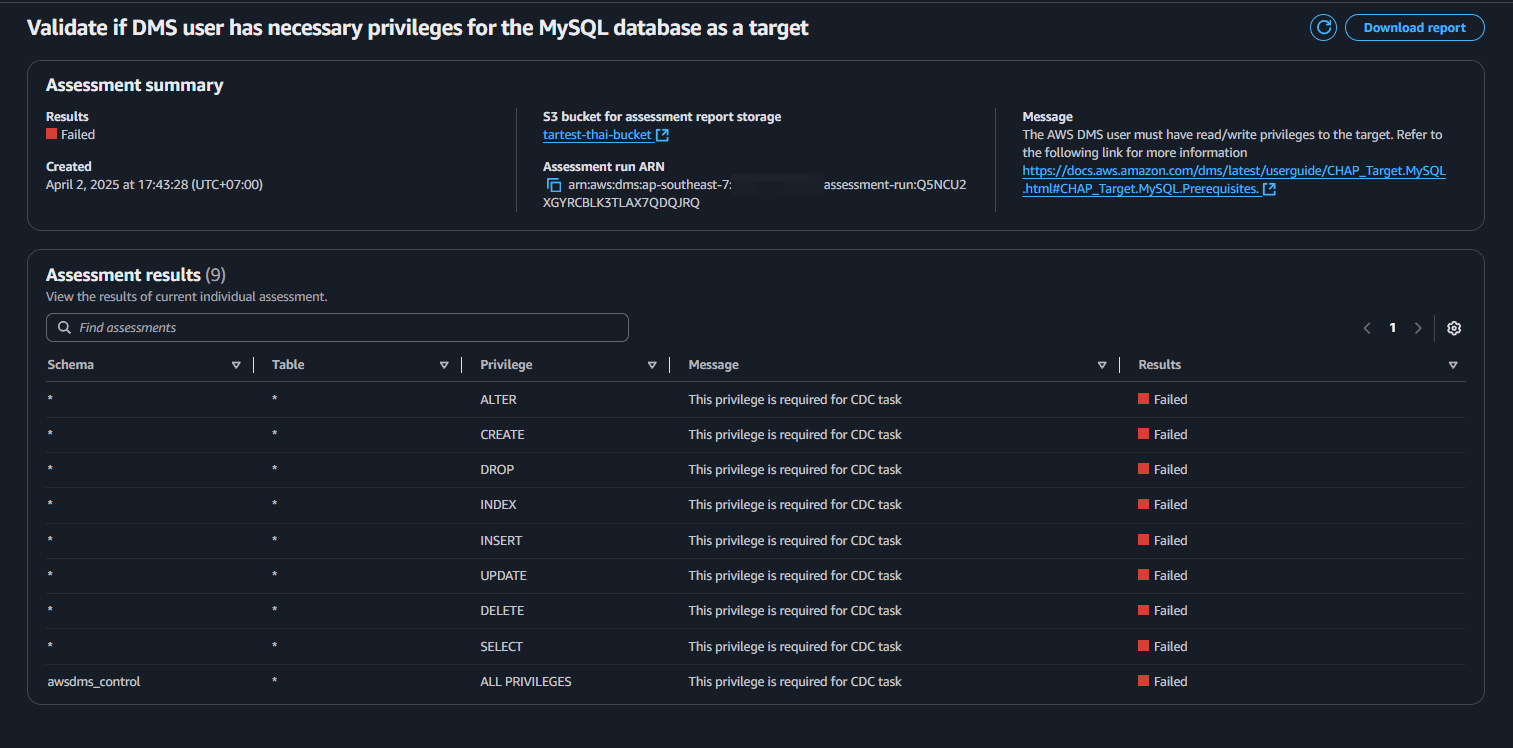Click the Failed status in the ALTER row
1513x748 pixels.
tap(1163, 400)
